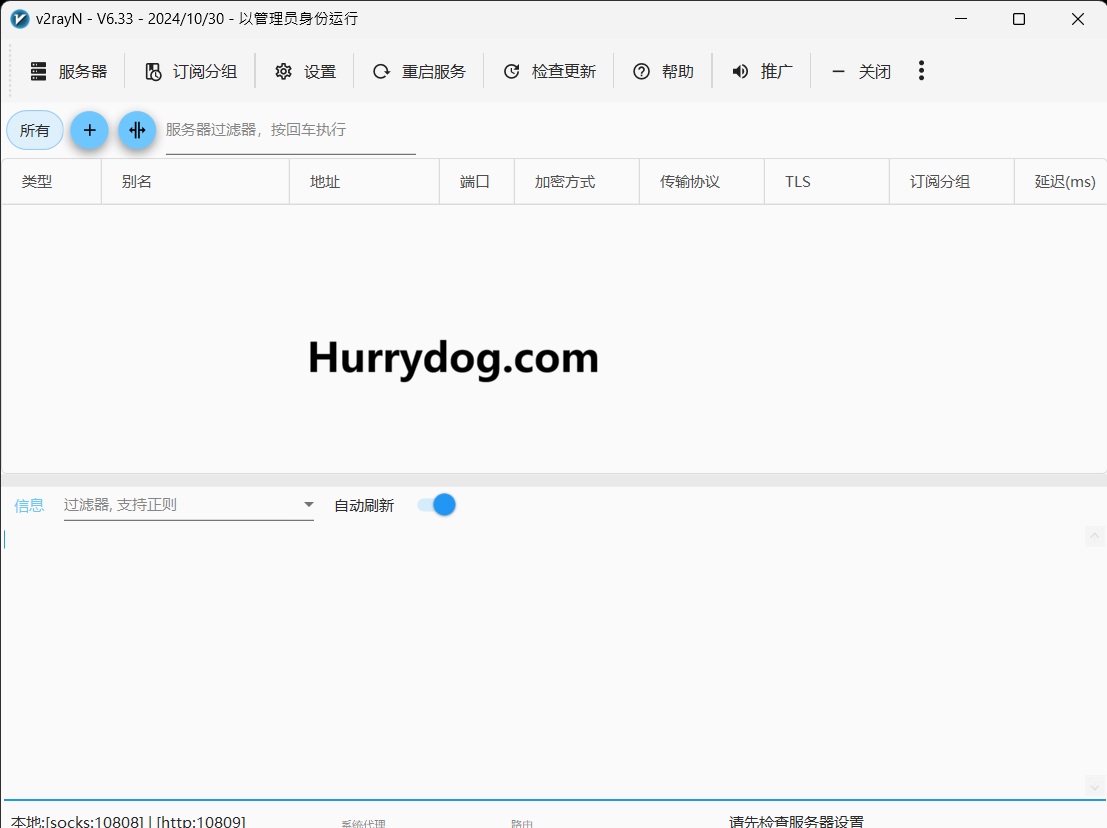This screenshot has width=1107, height=828.
Task: Expand the message filter dropdown arrow
Action: (x=309, y=505)
